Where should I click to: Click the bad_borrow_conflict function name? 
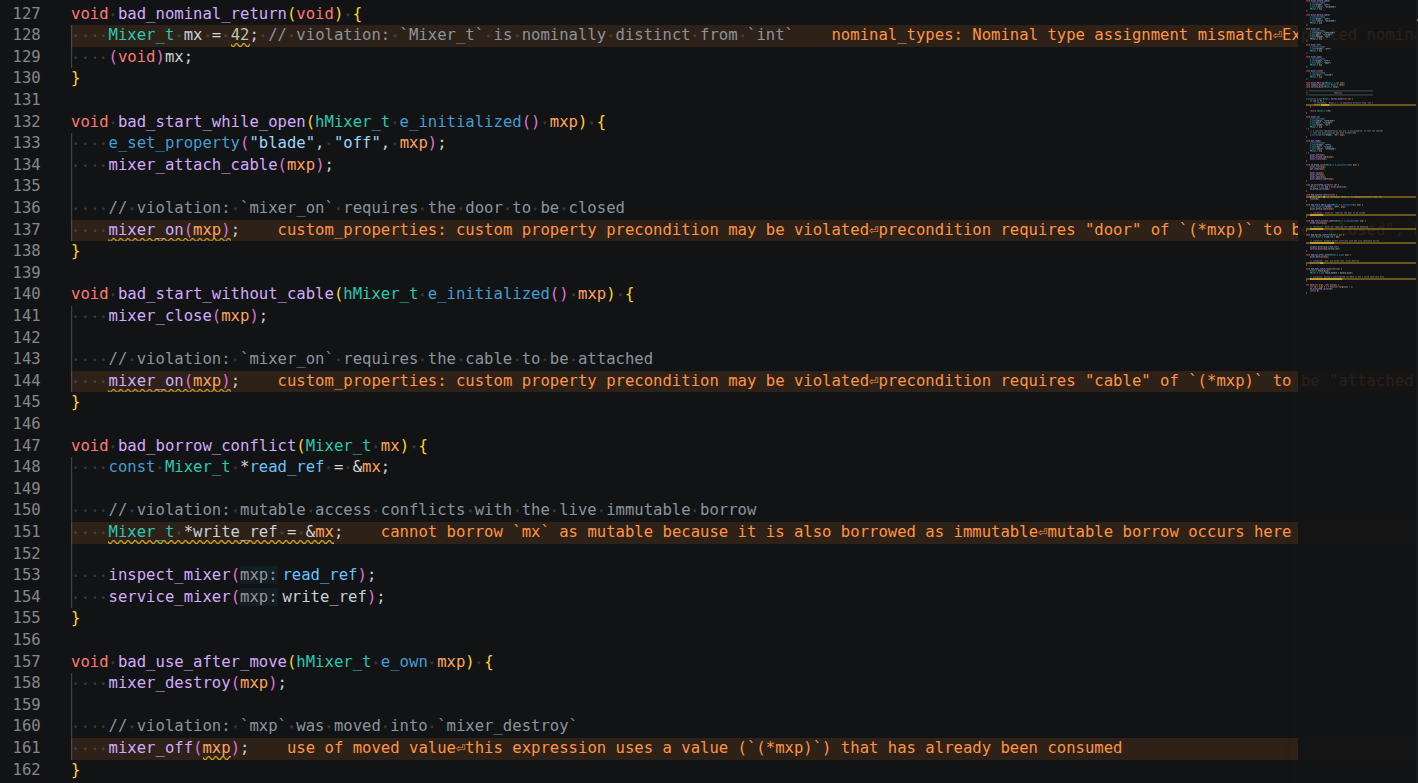(x=206, y=446)
